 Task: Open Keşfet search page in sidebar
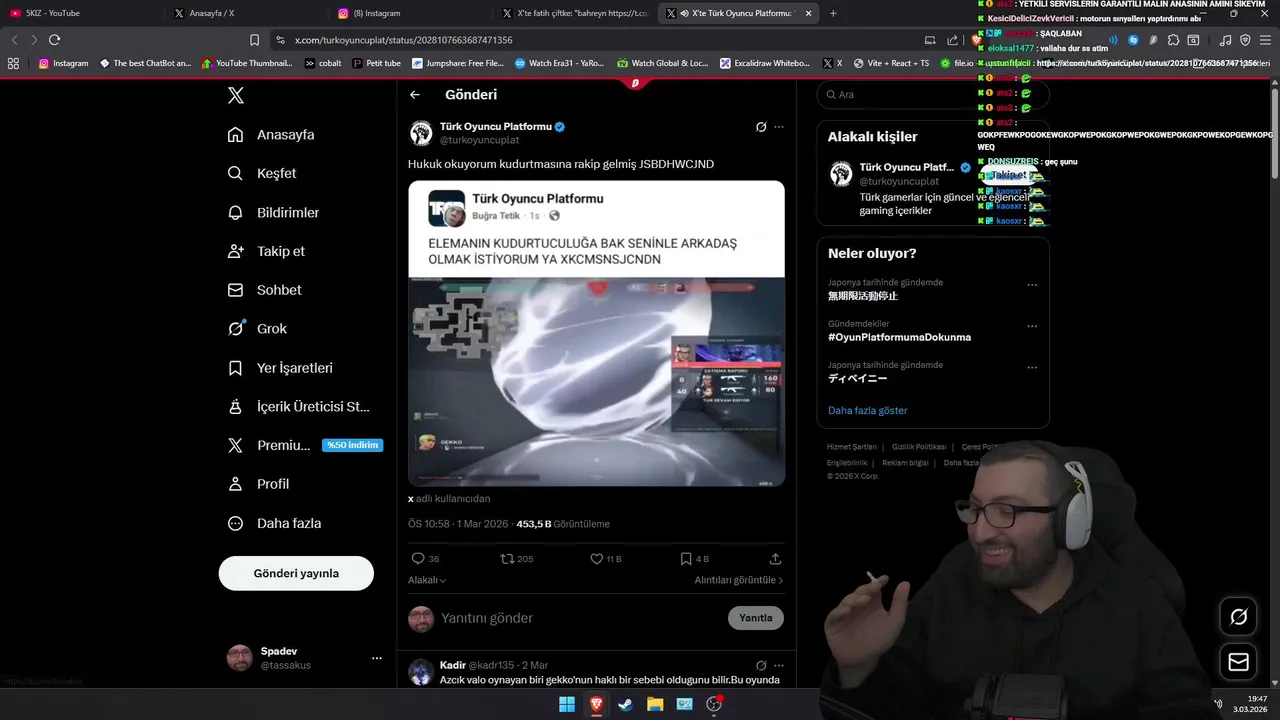click(x=262, y=173)
